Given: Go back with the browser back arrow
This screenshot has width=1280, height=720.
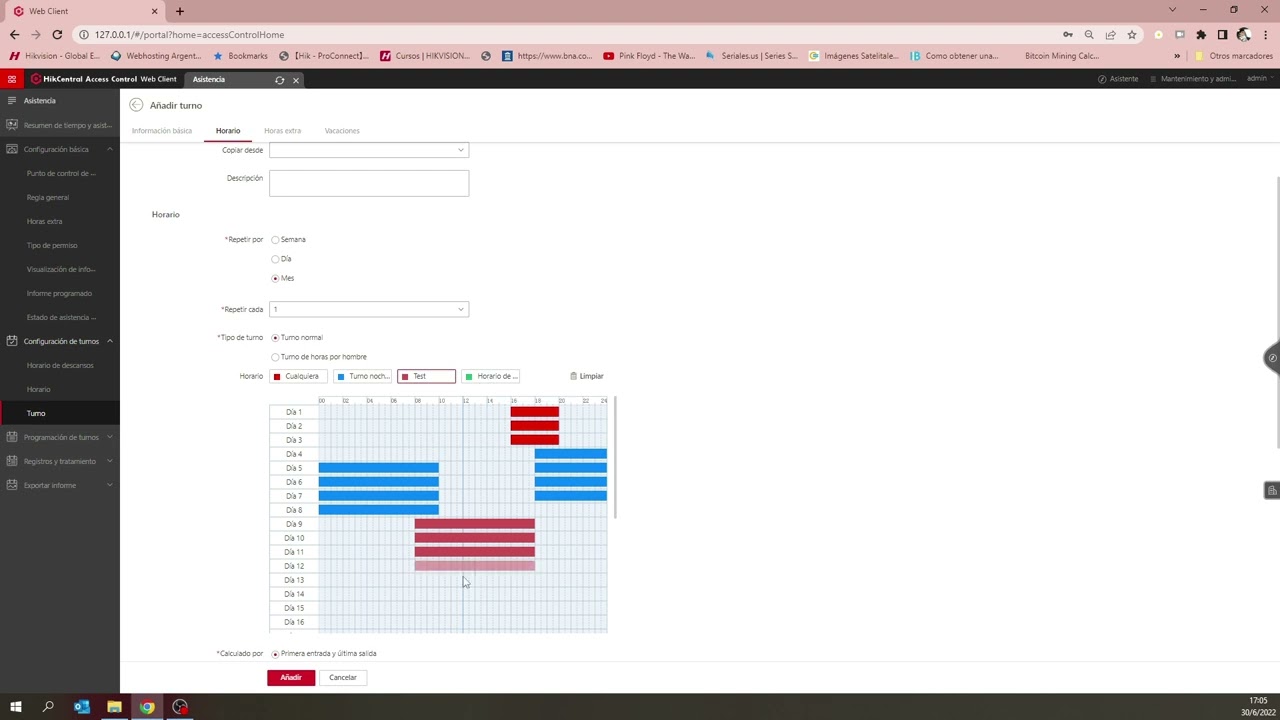Looking at the screenshot, I should pos(14,34).
